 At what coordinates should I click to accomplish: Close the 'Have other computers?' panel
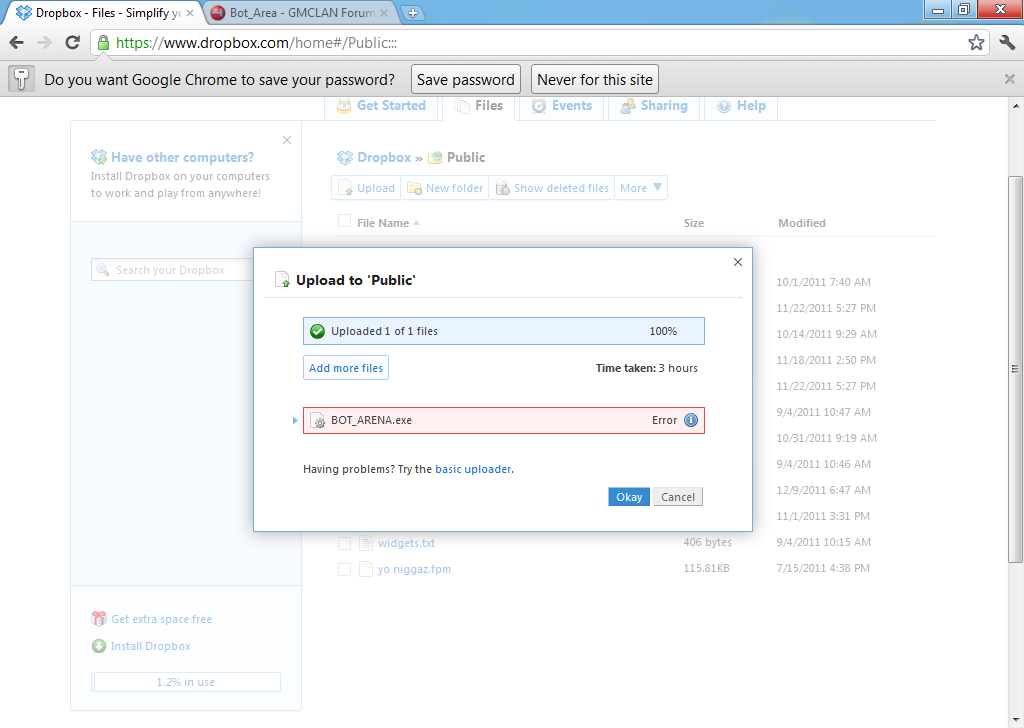coord(287,140)
